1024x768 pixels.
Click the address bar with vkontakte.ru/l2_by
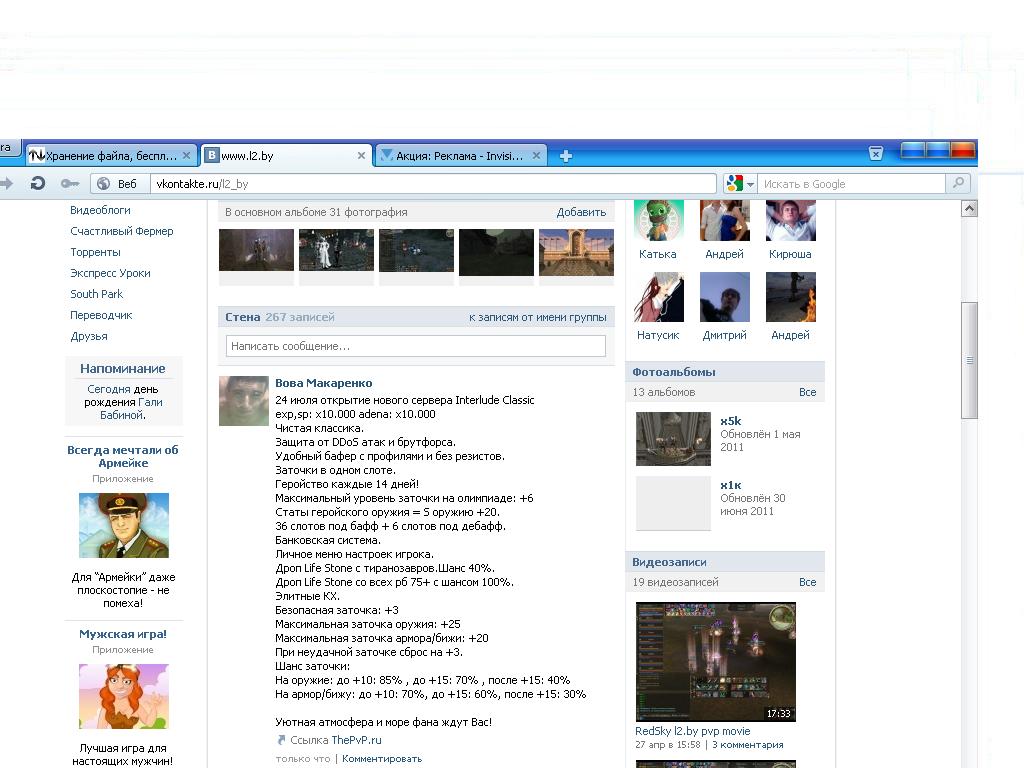point(433,184)
